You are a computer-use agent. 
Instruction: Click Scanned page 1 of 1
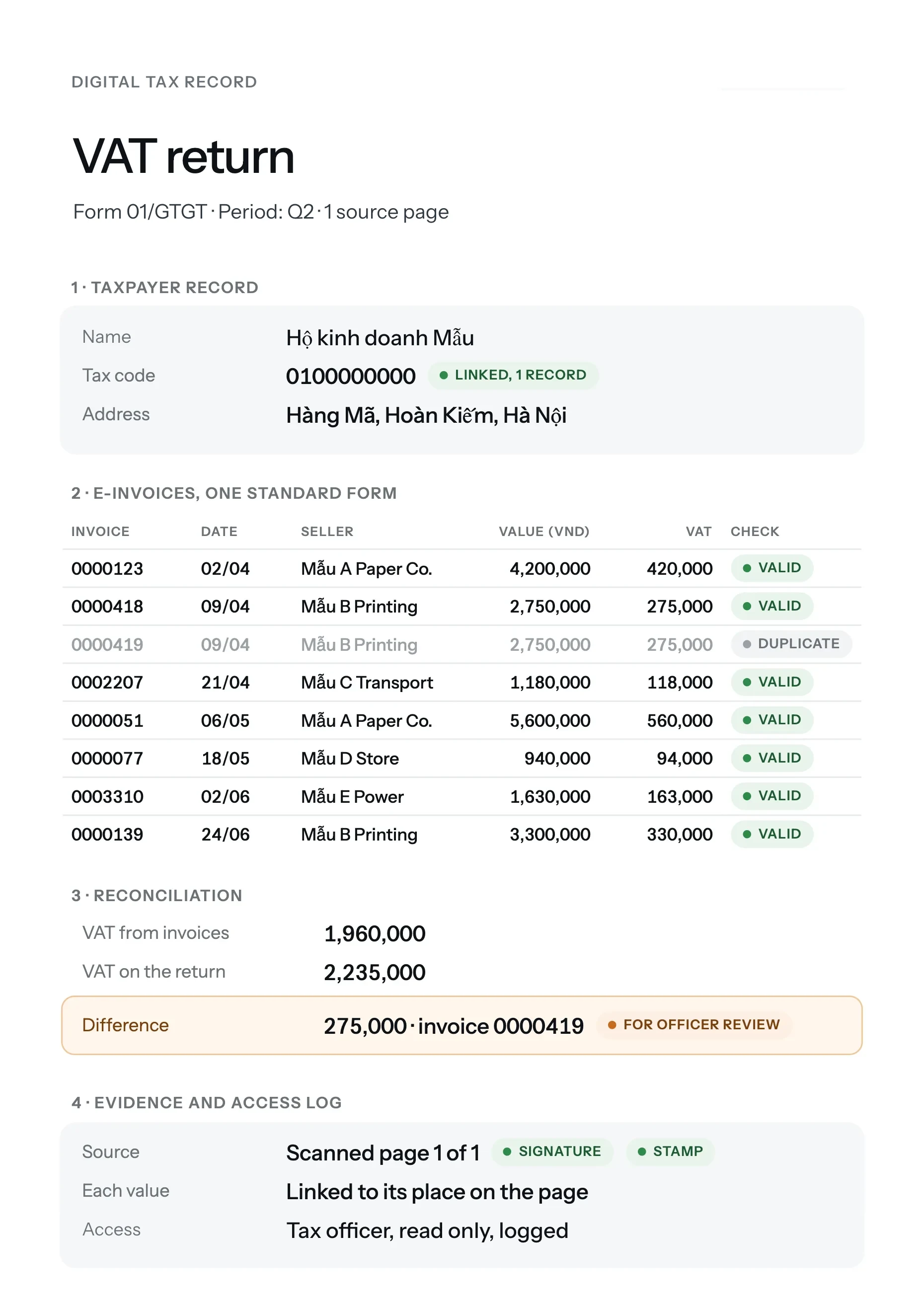click(x=383, y=1153)
